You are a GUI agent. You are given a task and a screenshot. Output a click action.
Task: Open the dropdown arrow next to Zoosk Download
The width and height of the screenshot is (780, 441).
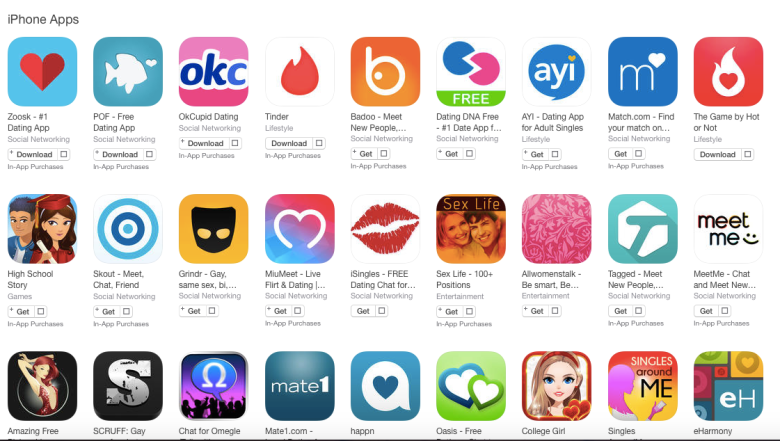tap(63, 154)
